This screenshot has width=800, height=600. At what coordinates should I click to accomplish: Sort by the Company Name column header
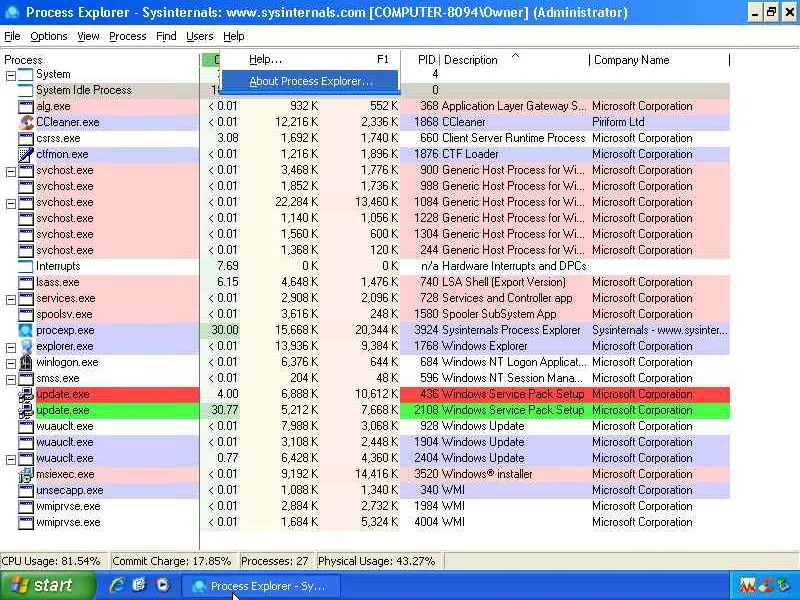click(x=660, y=60)
